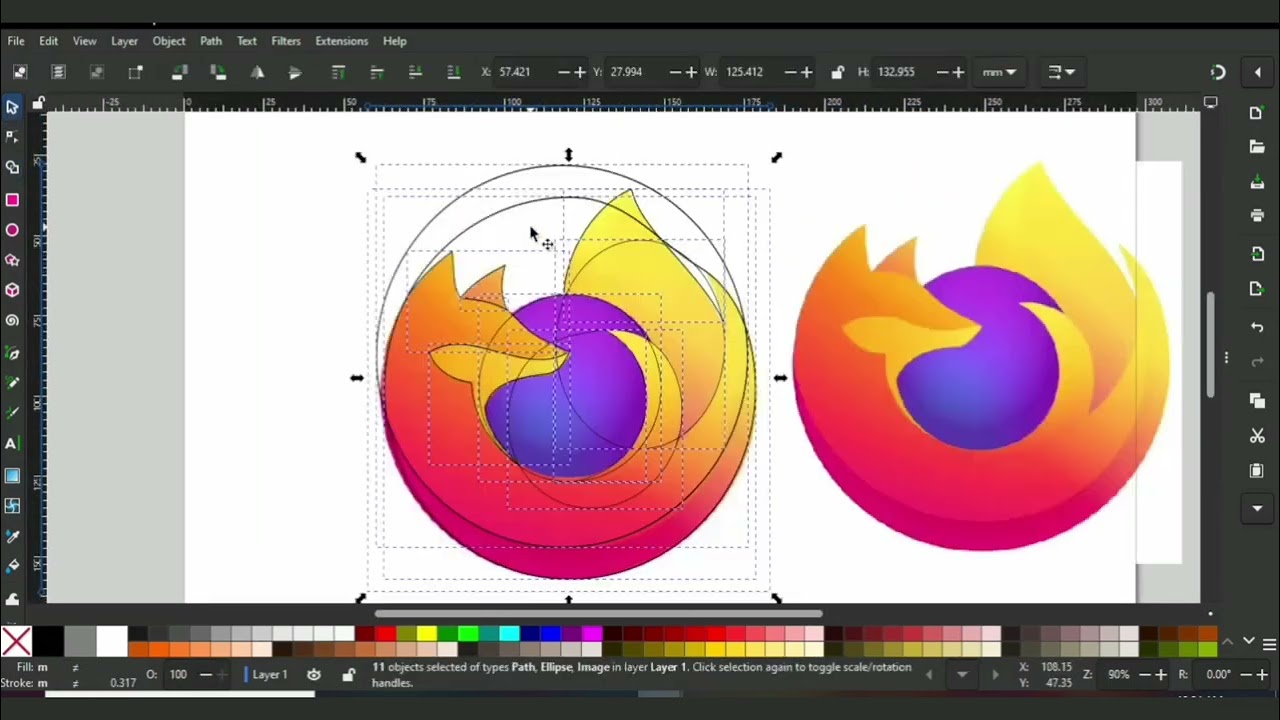The height and width of the screenshot is (720, 1280).
Task: Select the Star polygon tool
Action: point(12,260)
